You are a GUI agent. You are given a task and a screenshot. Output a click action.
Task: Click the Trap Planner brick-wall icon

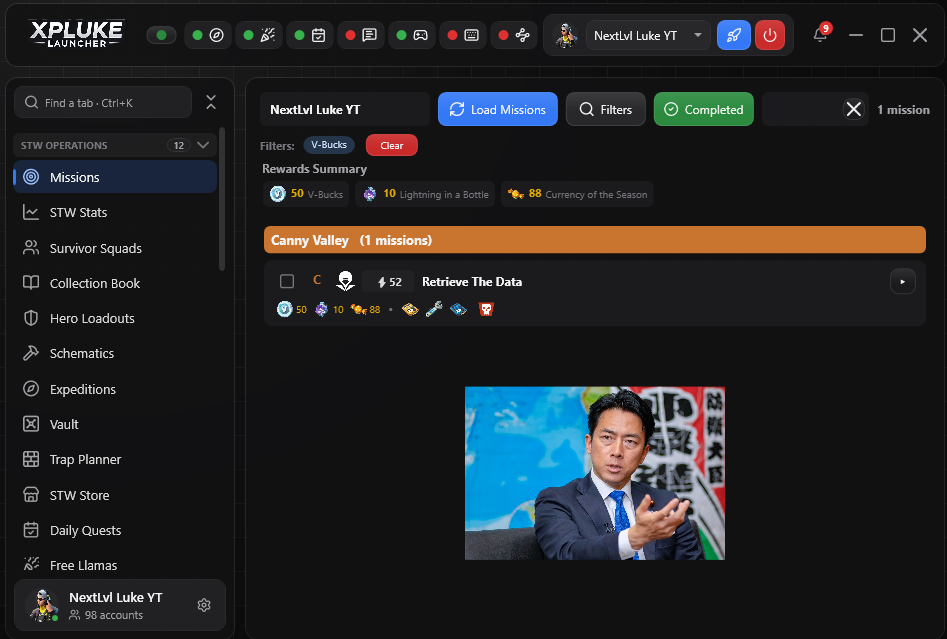[31, 460]
